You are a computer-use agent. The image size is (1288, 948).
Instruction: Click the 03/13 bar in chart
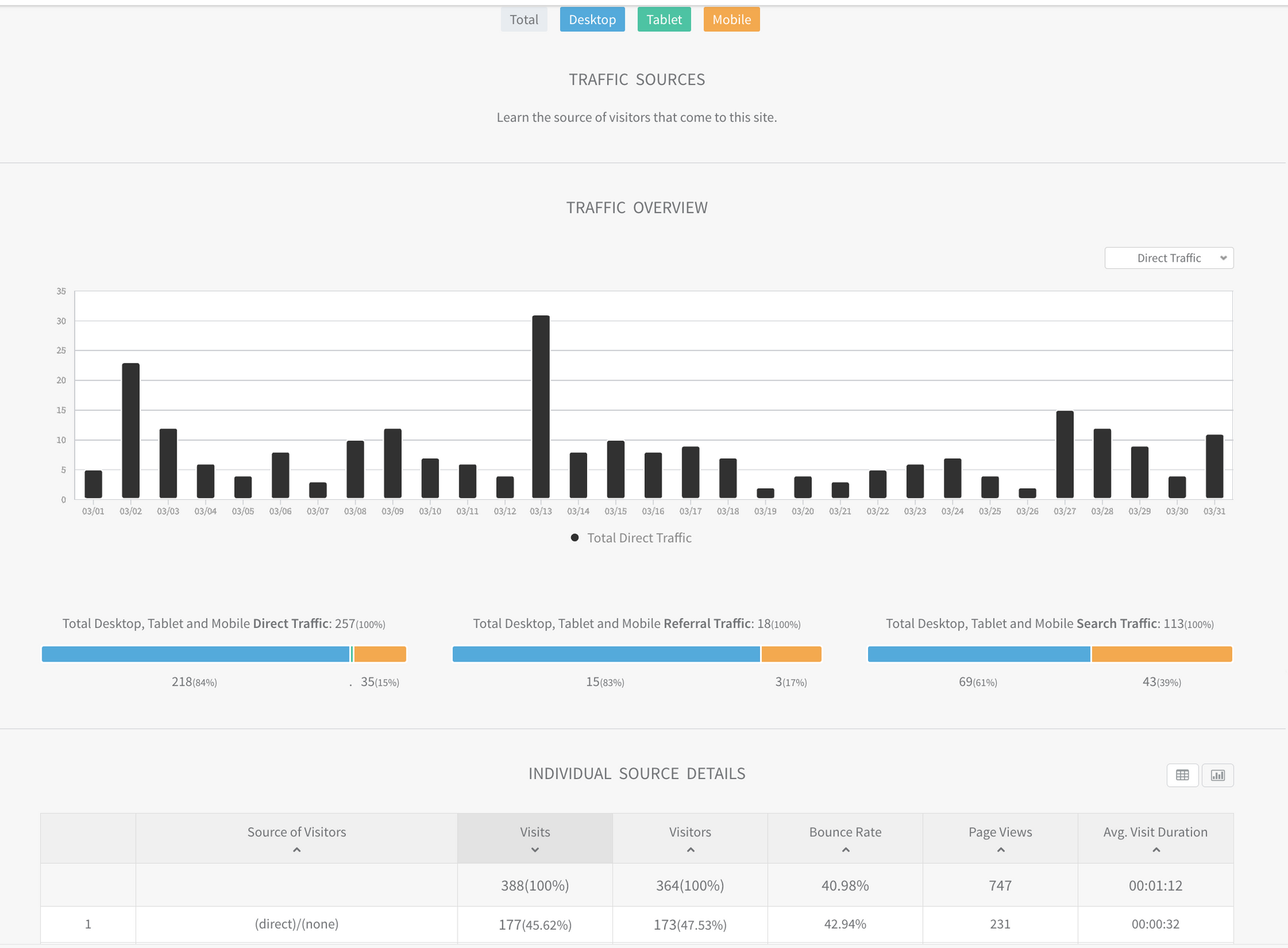point(541,407)
